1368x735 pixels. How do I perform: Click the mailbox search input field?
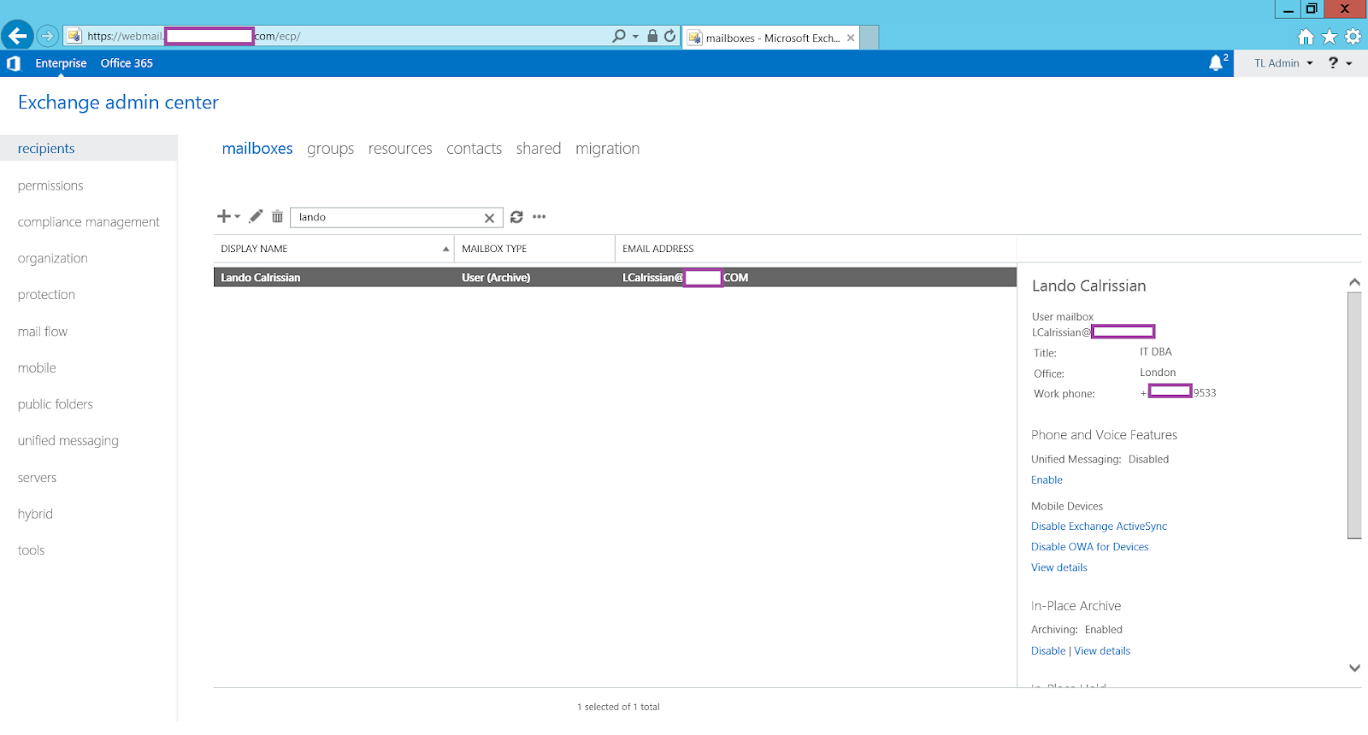point(385,217)
